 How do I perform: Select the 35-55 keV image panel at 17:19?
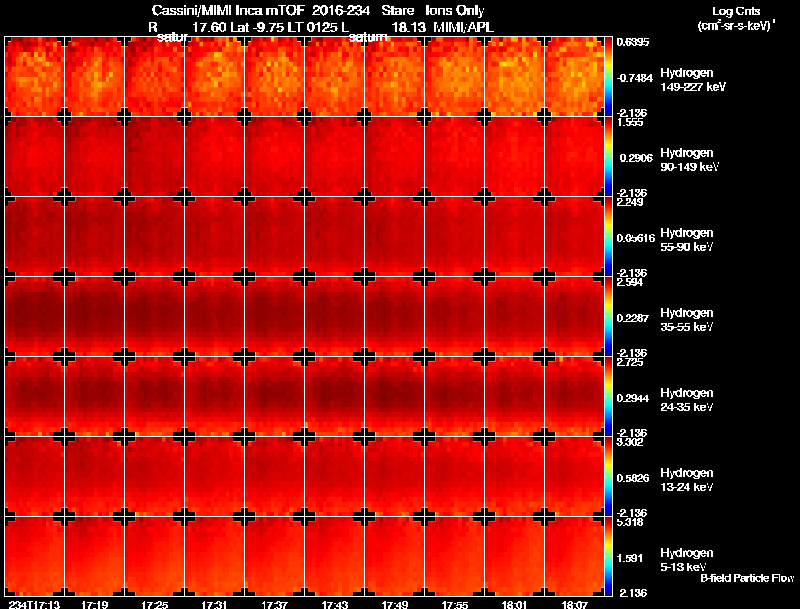click(x=94, y=317)
